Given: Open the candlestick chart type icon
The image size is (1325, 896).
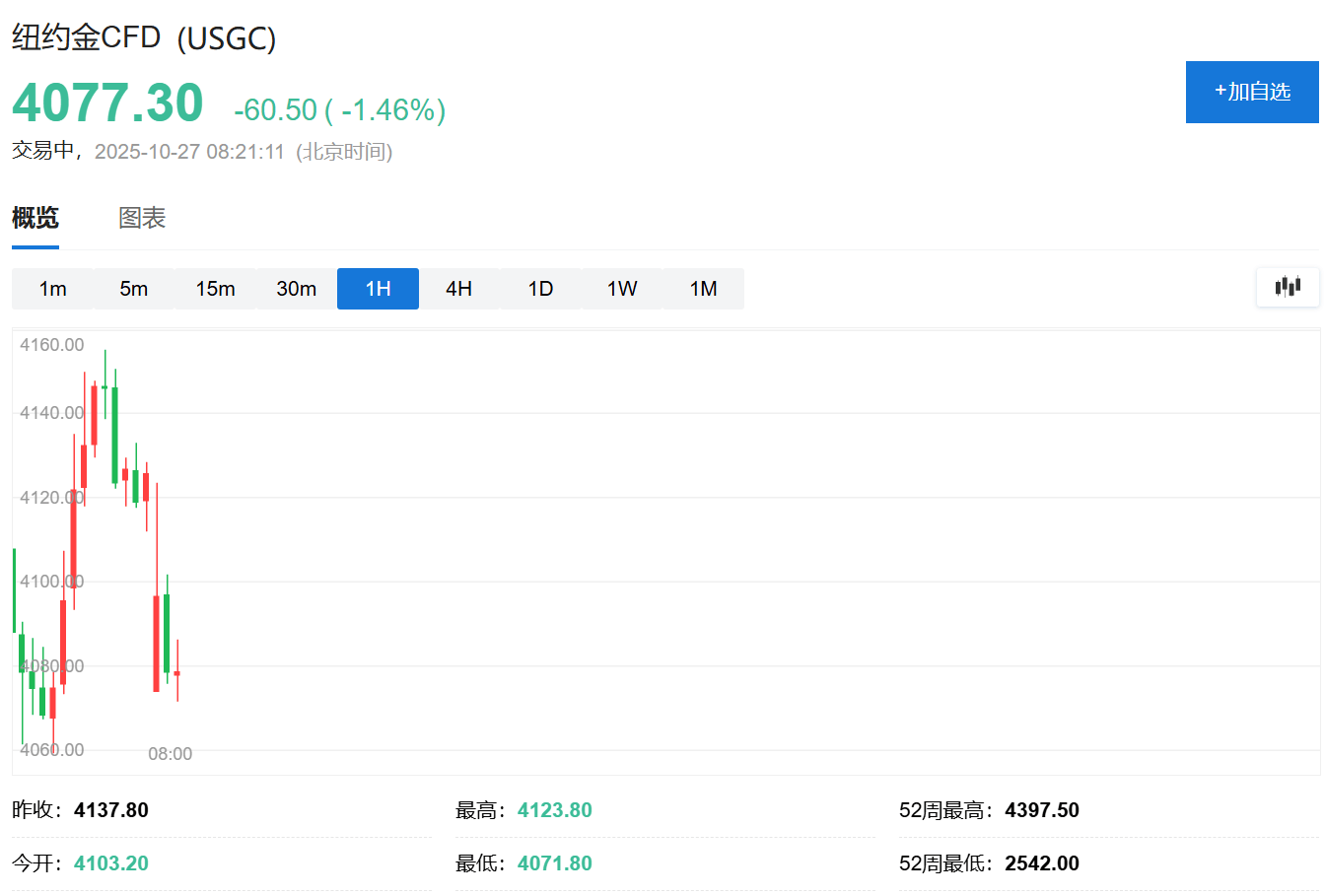Looking at the screenshot, I should click(x=1288, y=287).
